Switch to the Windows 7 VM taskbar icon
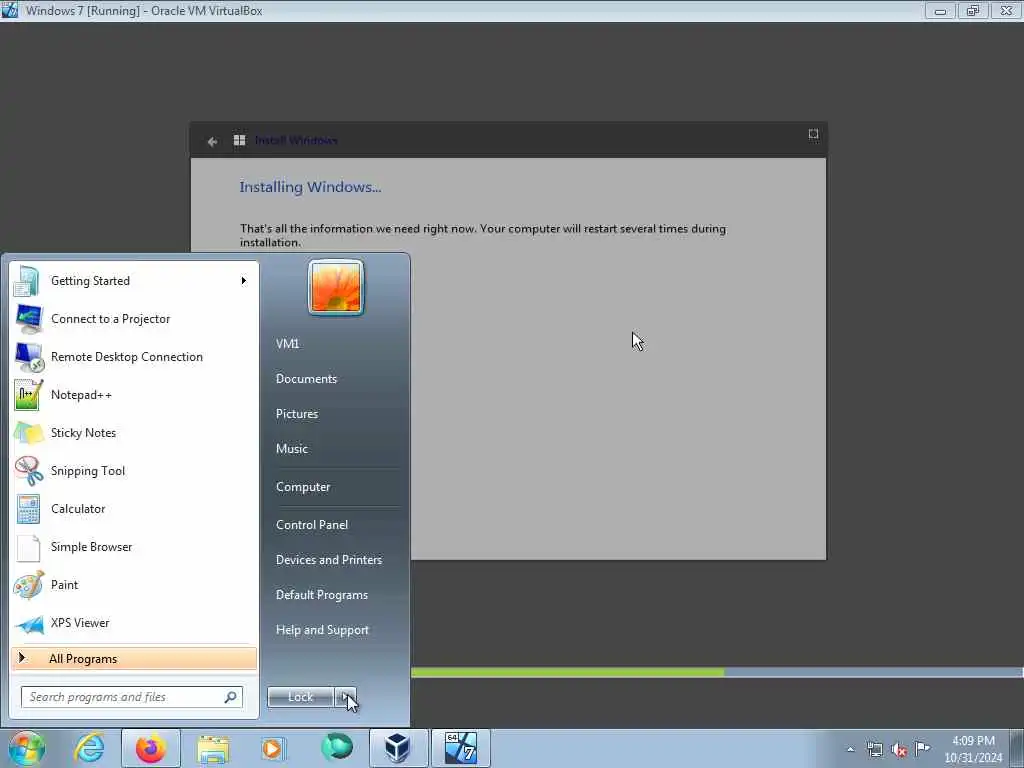Image resolution: width=1024 pixels, height=768 pixels. (x=460, y=748)
